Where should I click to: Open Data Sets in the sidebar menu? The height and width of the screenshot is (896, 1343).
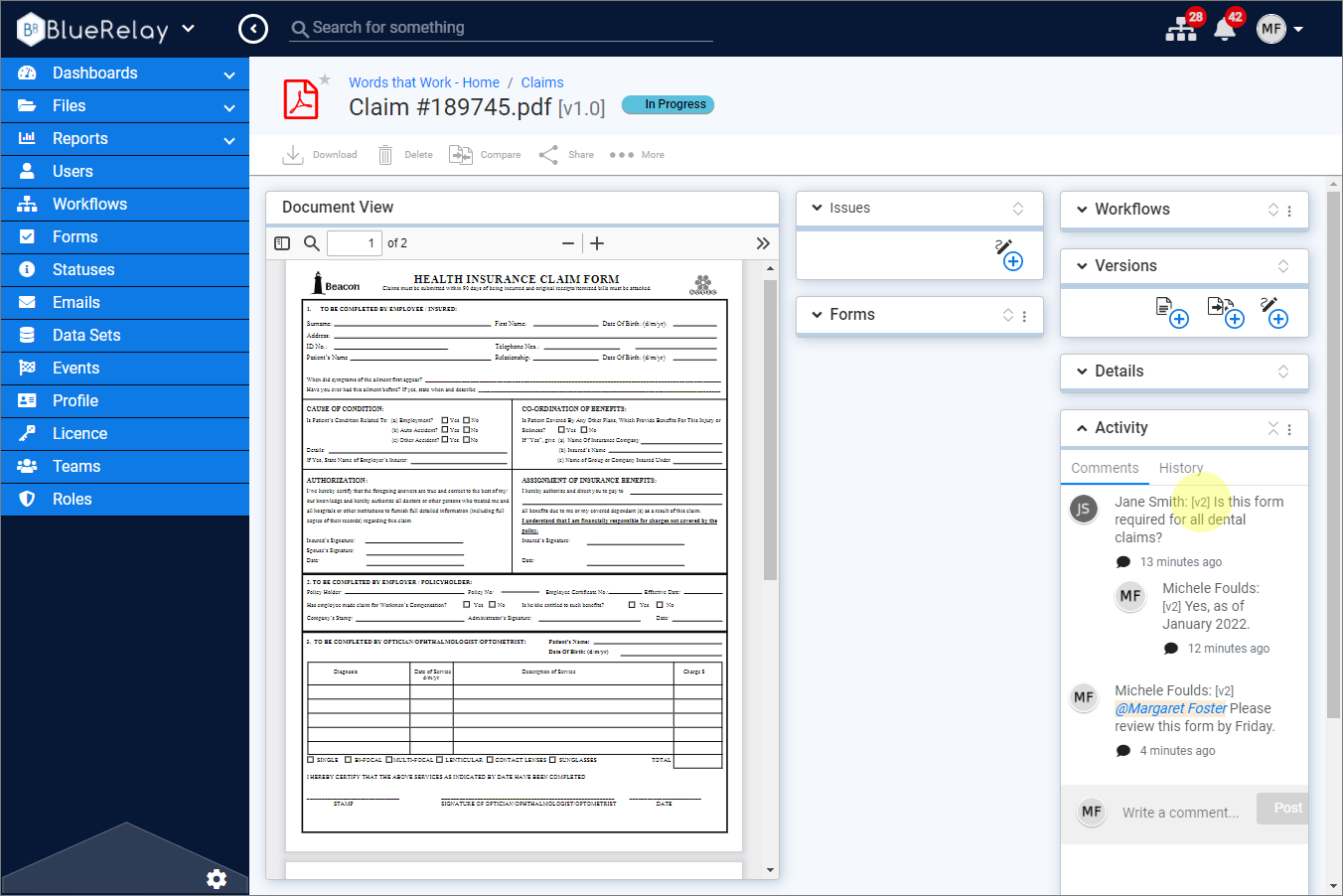(125, 336)
